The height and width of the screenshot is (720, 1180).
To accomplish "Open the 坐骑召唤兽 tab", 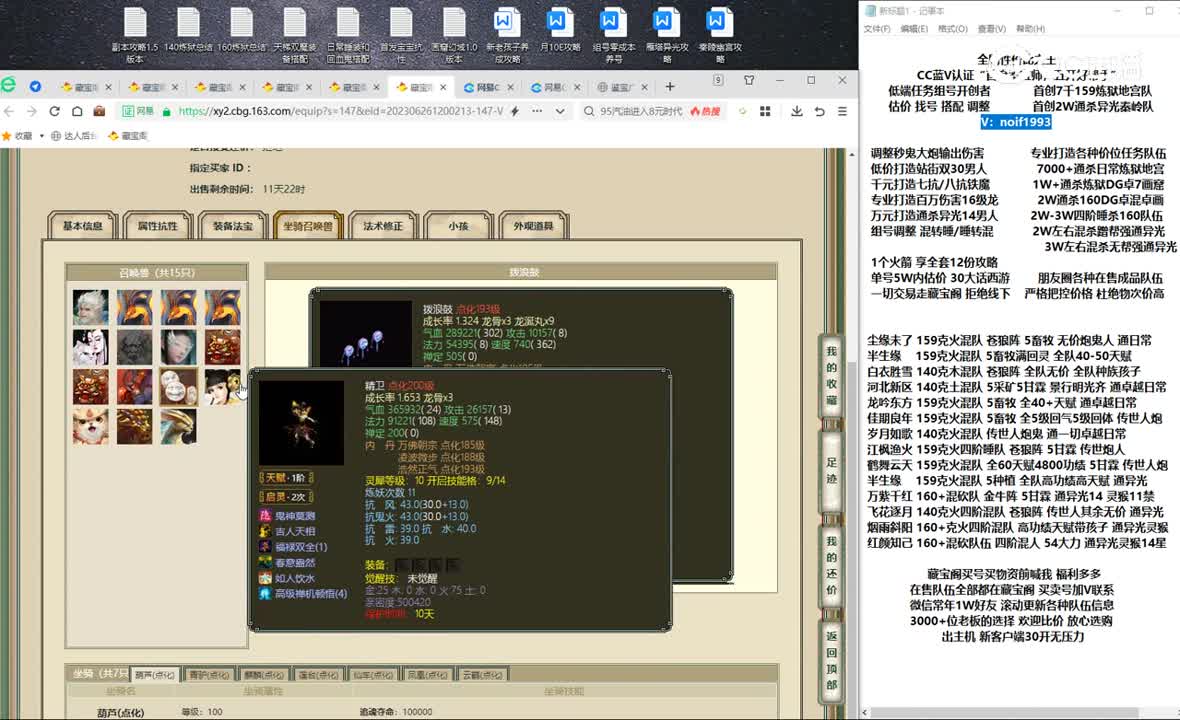I will tap(308, 226).
